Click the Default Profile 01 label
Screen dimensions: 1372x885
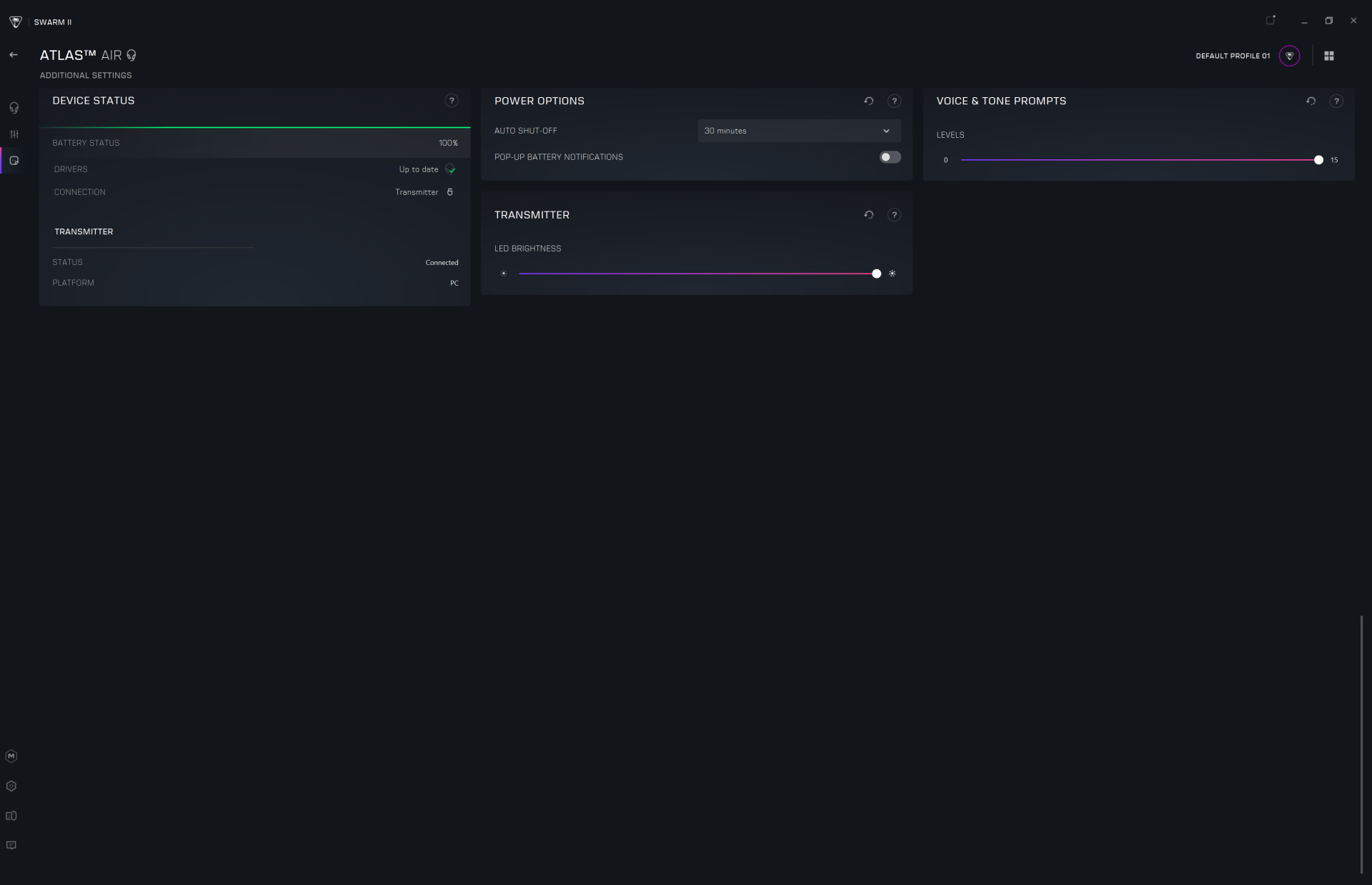tap(1233, 56)
